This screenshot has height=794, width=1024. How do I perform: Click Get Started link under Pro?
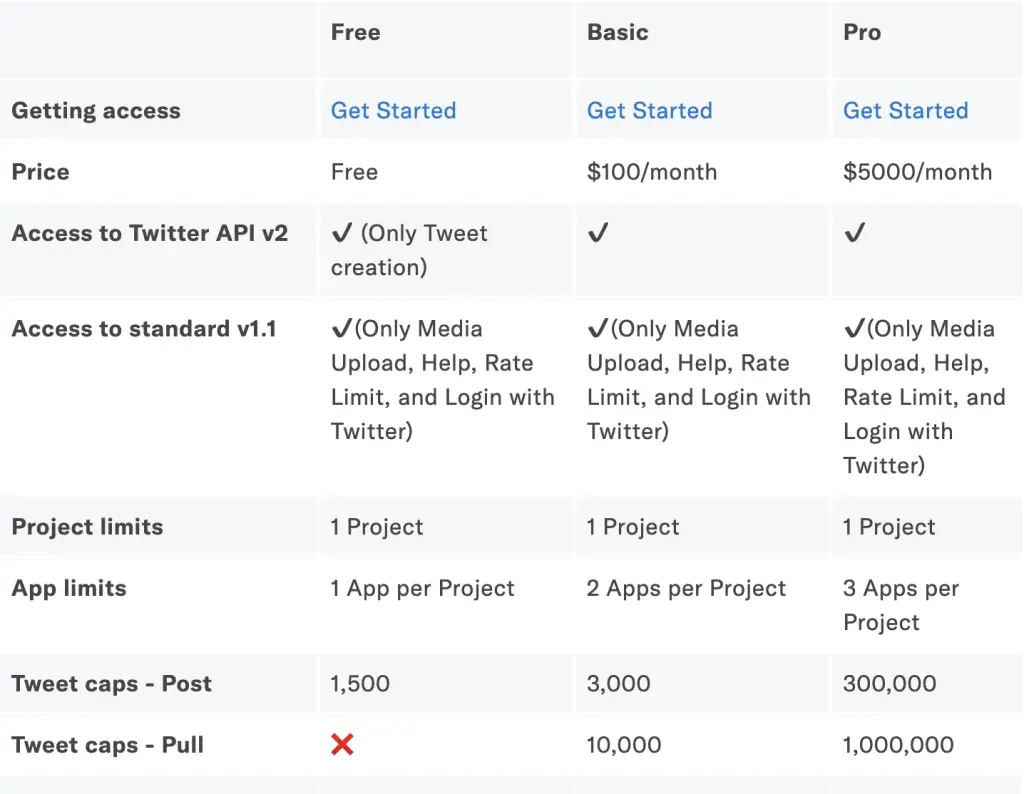[x=905, y=111]
